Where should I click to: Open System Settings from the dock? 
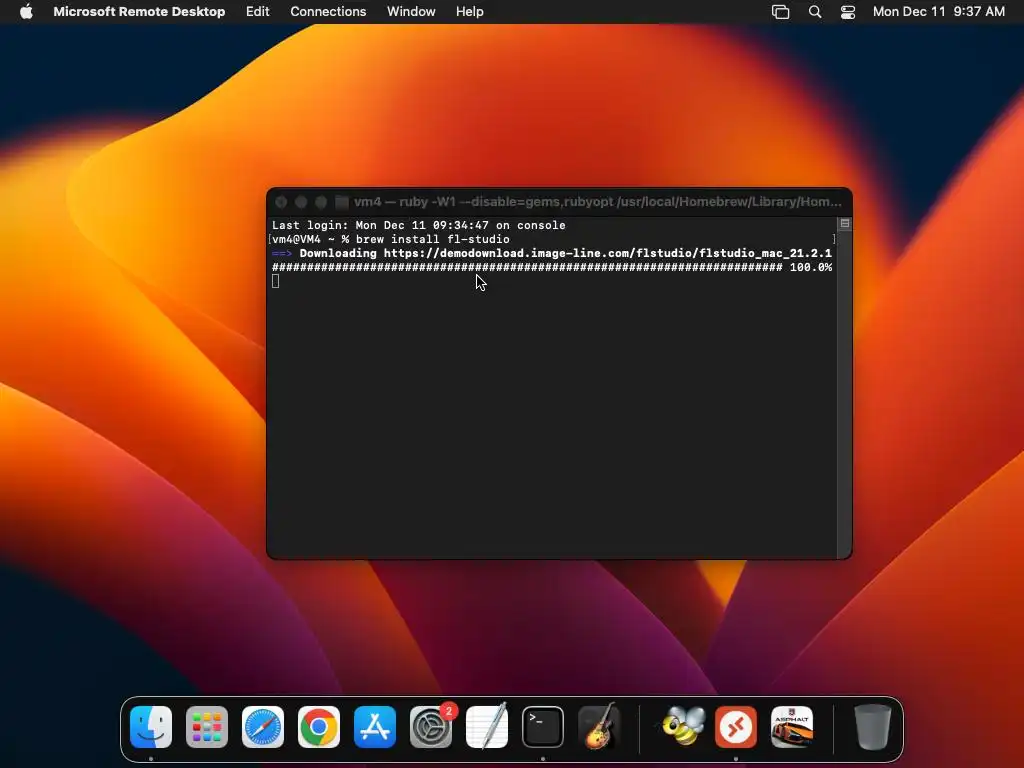coord(431,727)
